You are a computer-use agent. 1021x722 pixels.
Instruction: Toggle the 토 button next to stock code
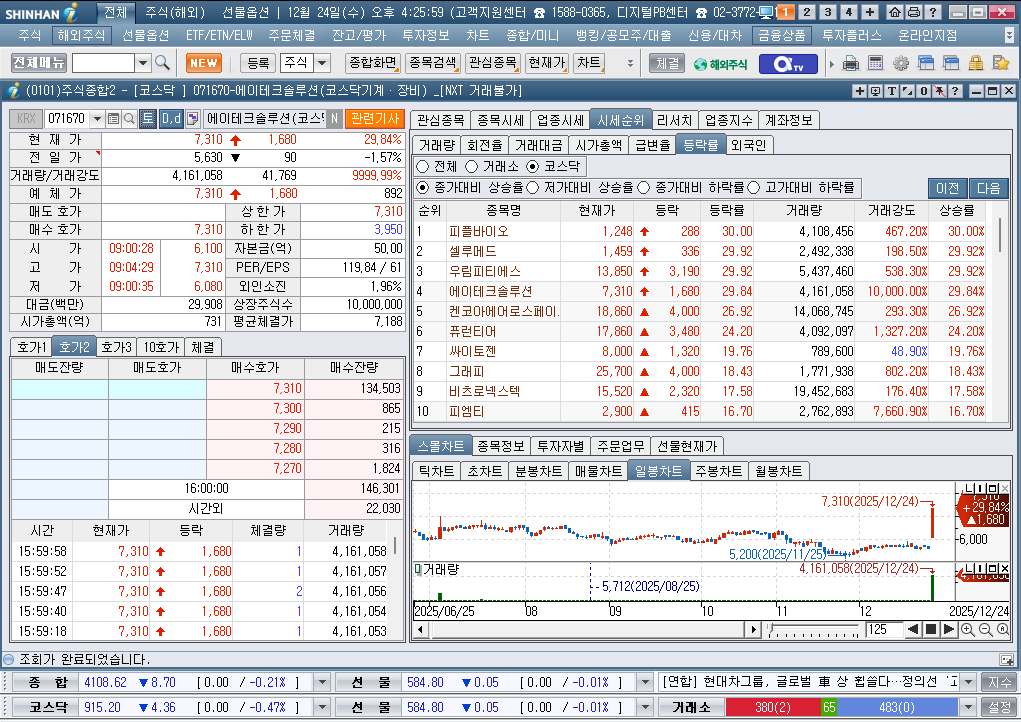coord(148,118)
